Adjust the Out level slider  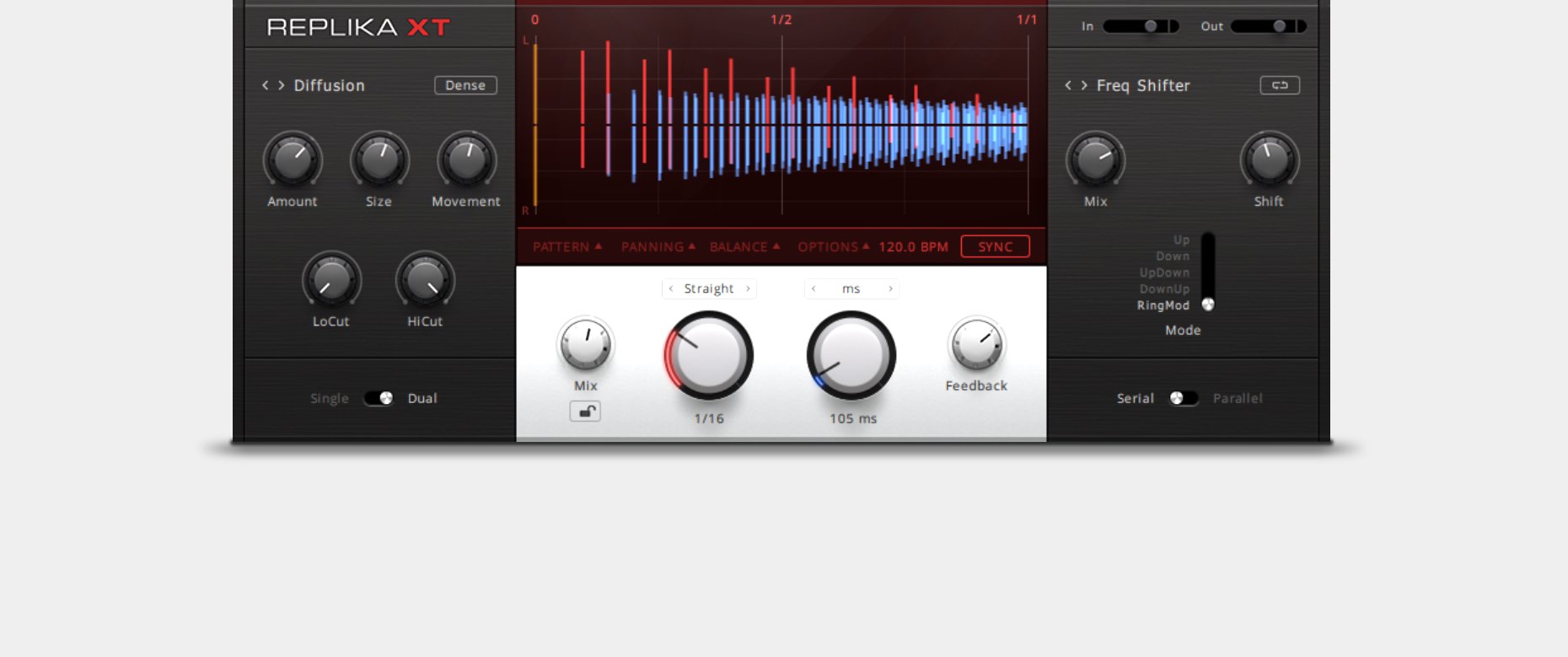pos(1269,26)
